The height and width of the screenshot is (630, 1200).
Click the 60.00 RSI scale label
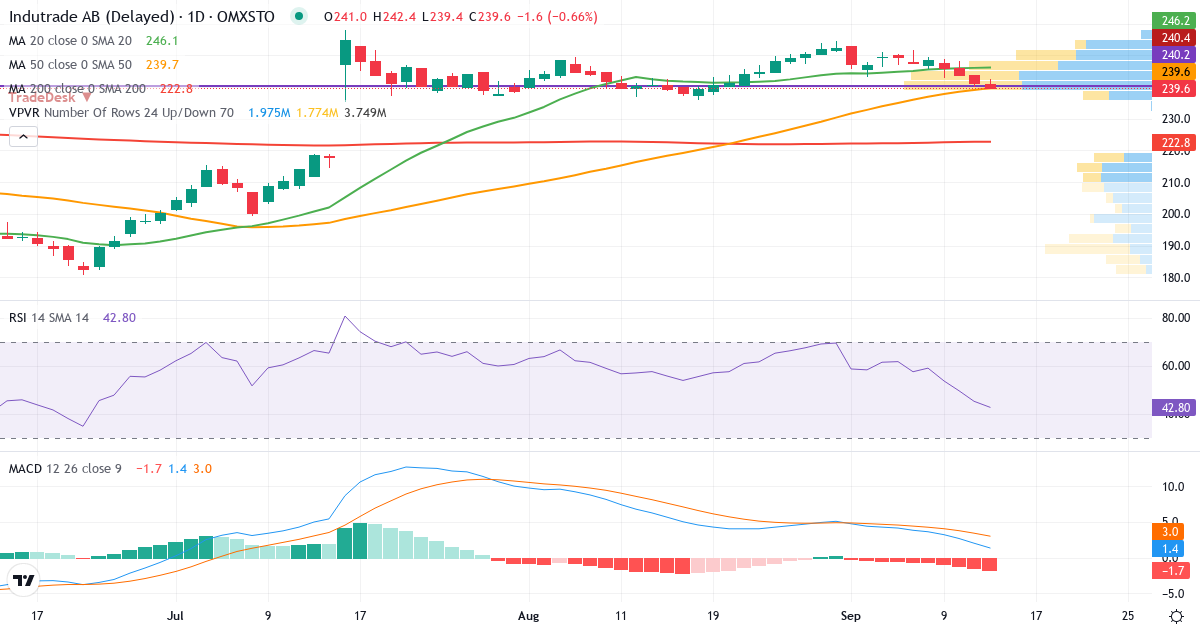tap(1175, 366)
